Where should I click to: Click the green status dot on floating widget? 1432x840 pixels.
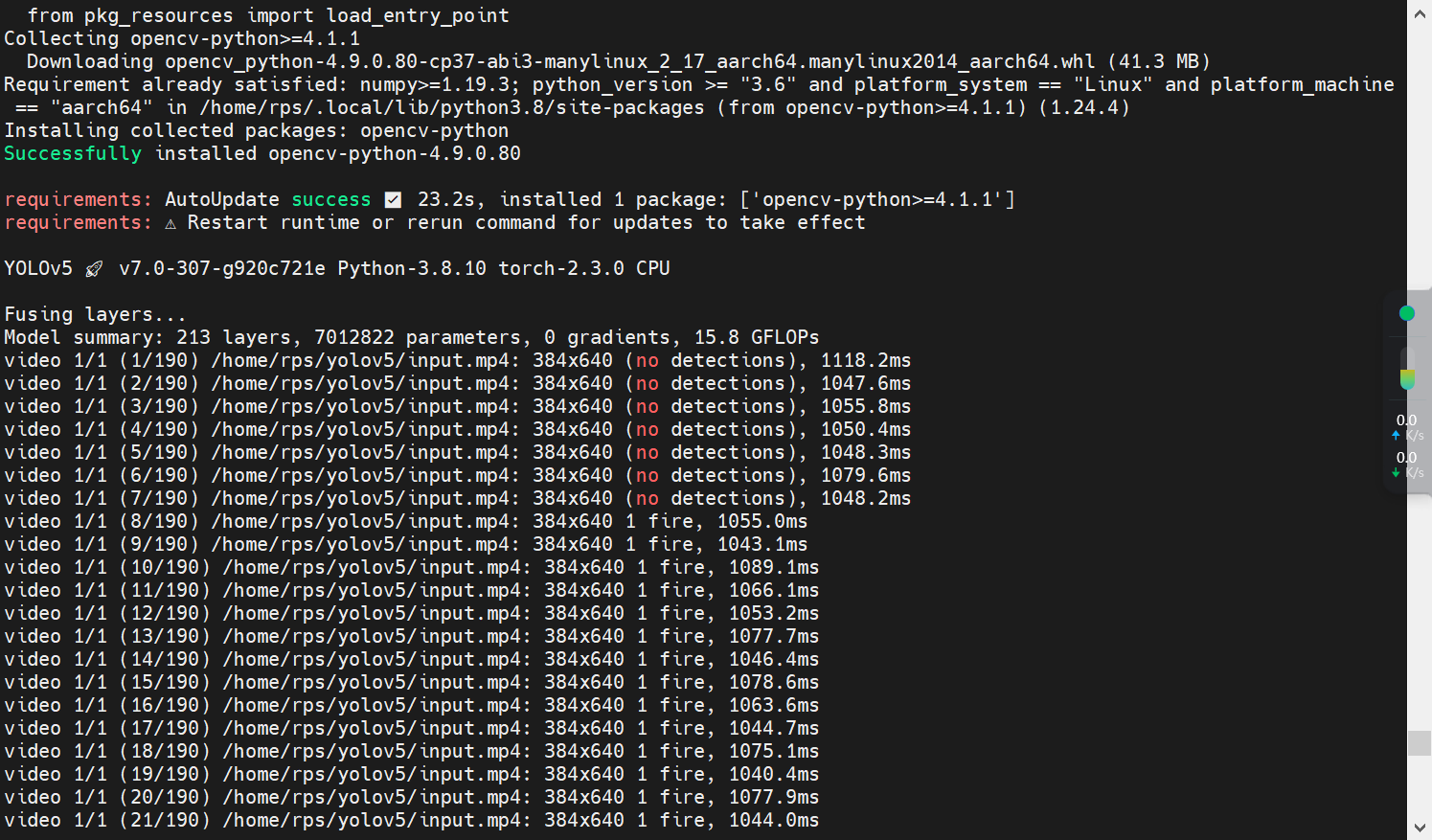point(1406,313)
